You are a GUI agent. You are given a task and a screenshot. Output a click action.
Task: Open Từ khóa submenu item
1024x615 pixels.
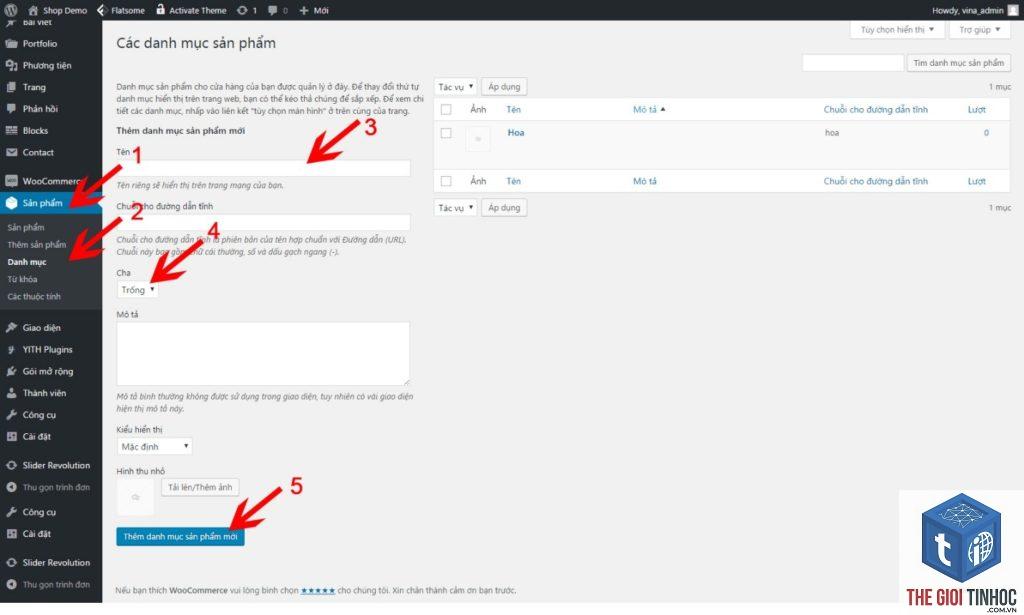tap(22, 279)
